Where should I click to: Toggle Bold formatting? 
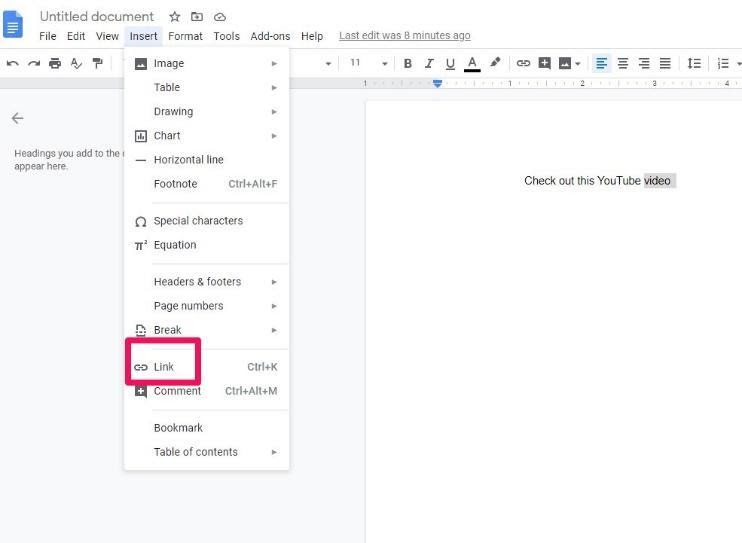407,63
